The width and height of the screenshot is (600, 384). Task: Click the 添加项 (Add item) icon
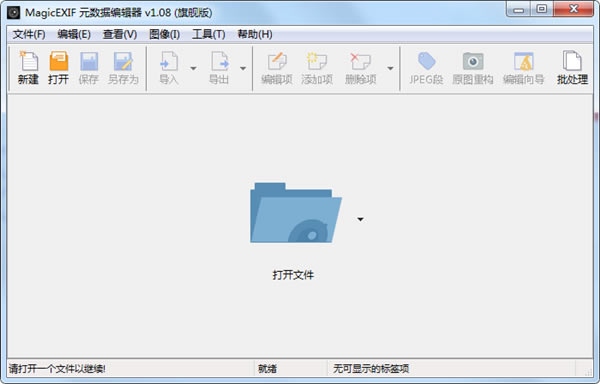click(x=317, y=68)
